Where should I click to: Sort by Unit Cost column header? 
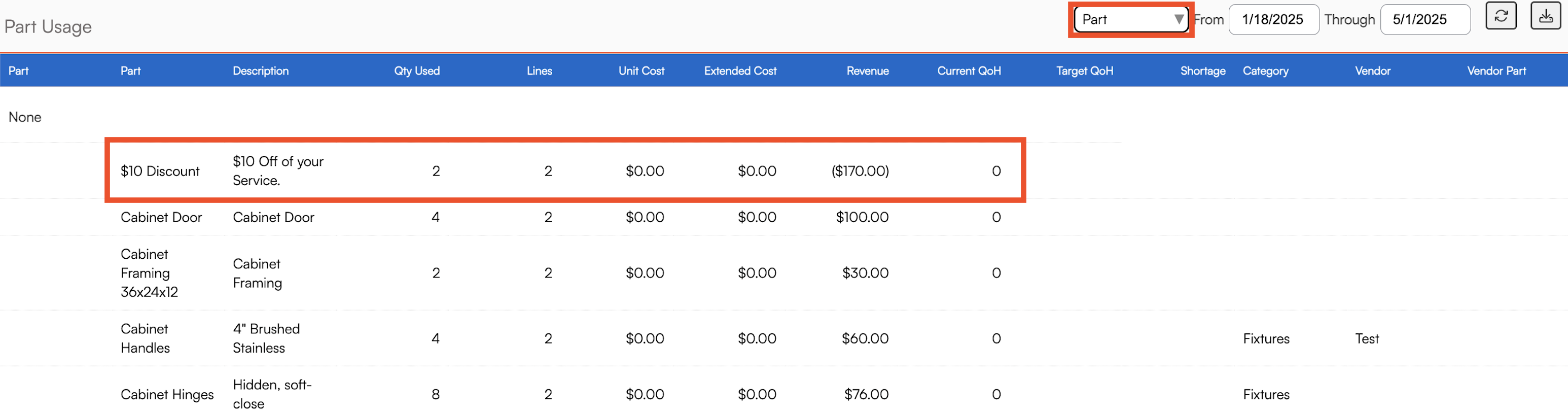[x=641, y=71]
